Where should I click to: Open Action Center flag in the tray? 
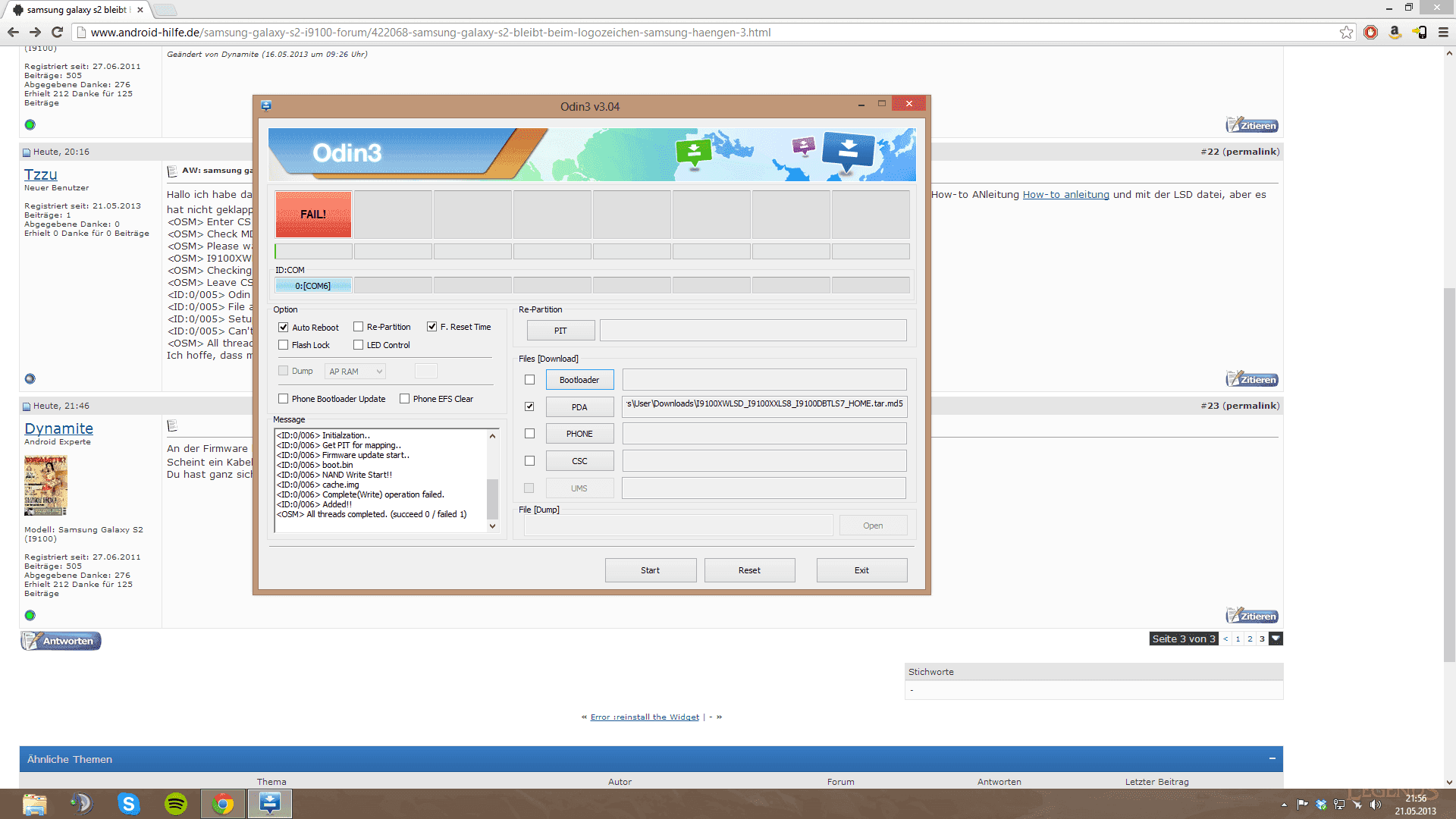pyautogui.click(x=1302, y=805)
